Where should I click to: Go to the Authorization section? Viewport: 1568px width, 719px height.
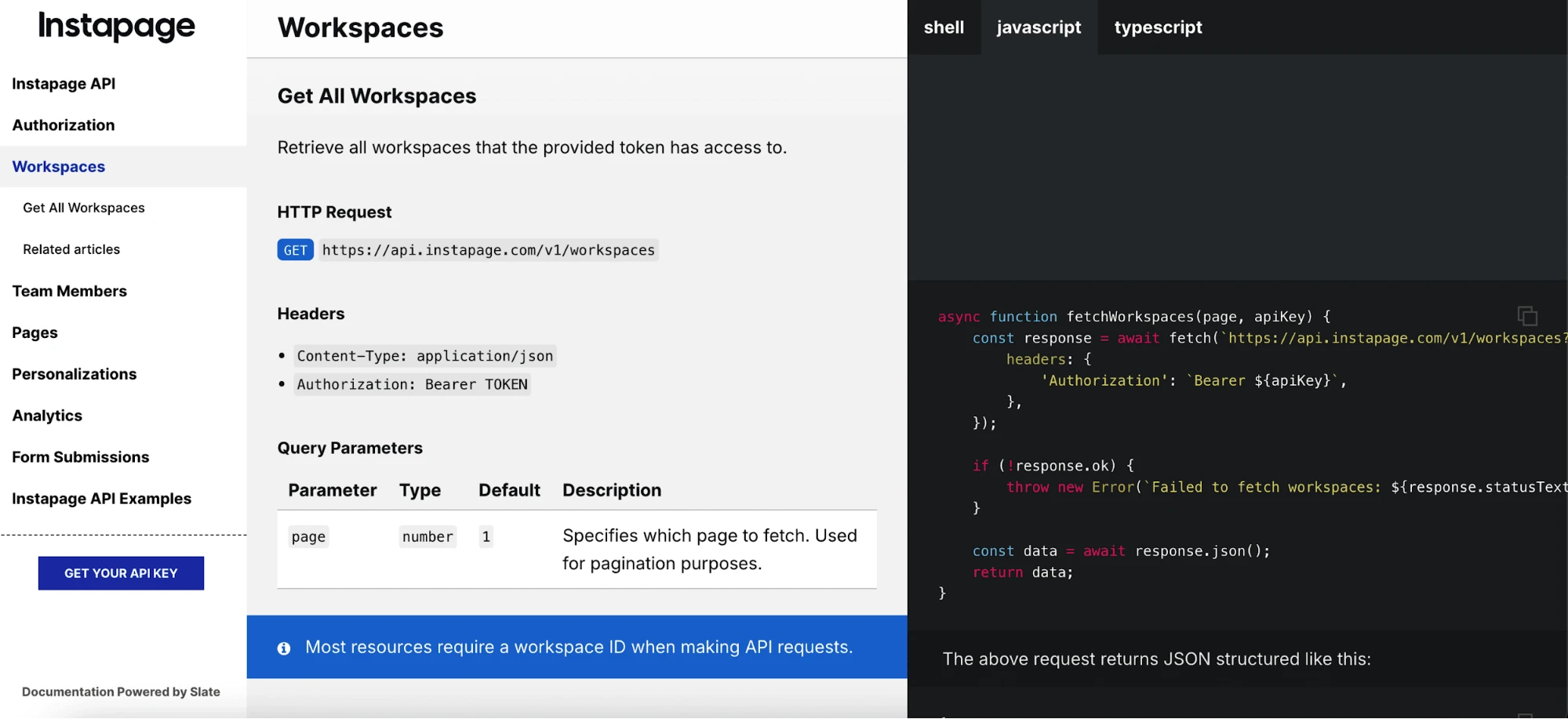(64, 125)
